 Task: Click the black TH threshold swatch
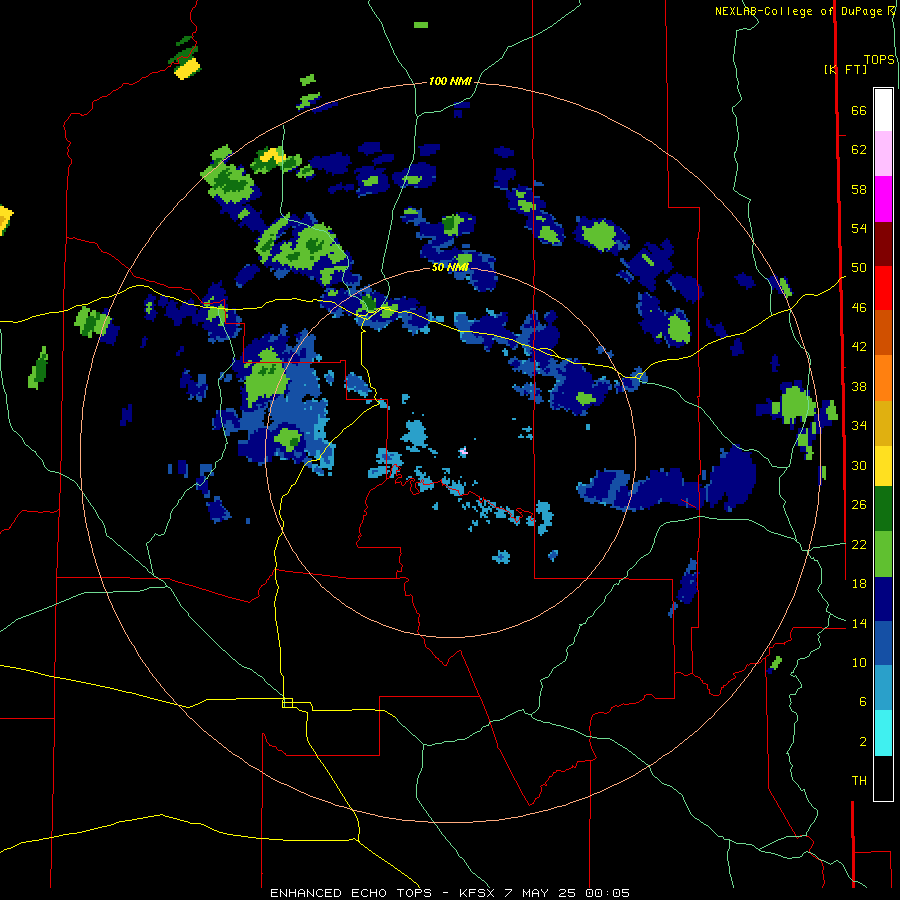(x=883, y=778)
